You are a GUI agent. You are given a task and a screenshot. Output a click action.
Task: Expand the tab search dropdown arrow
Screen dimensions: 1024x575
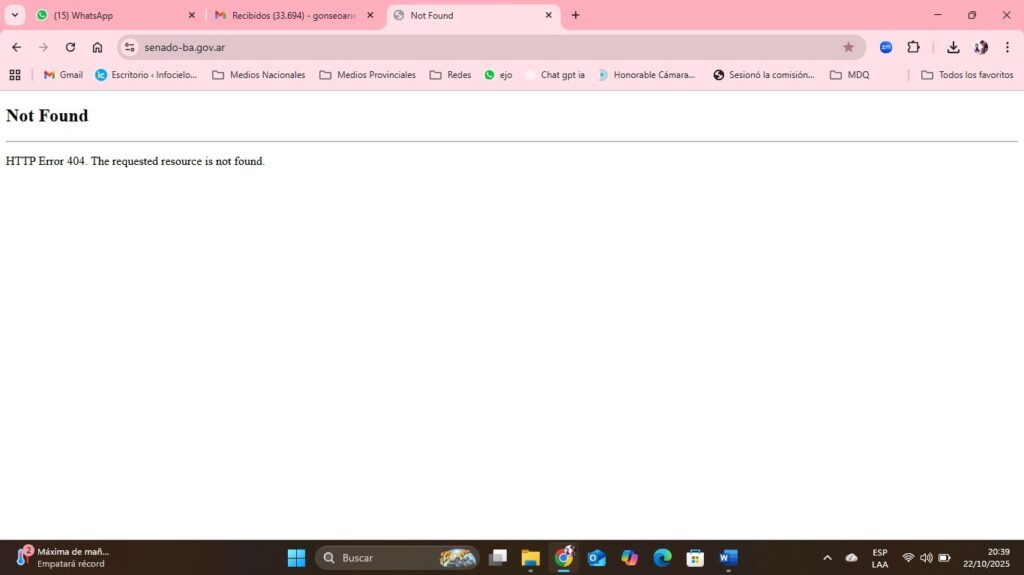coord(15,15)
